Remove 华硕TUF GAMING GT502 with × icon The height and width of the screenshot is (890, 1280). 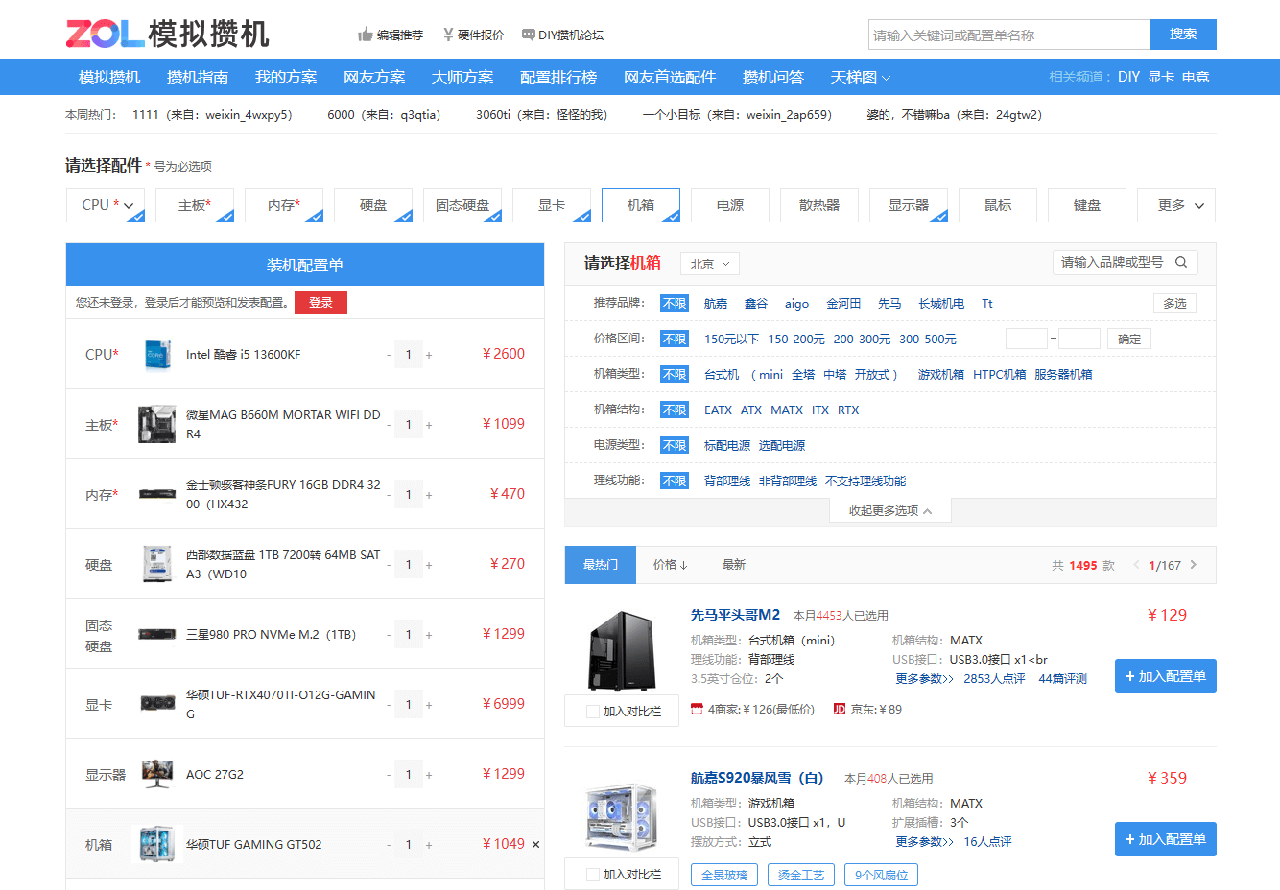(x=535, y=844)
